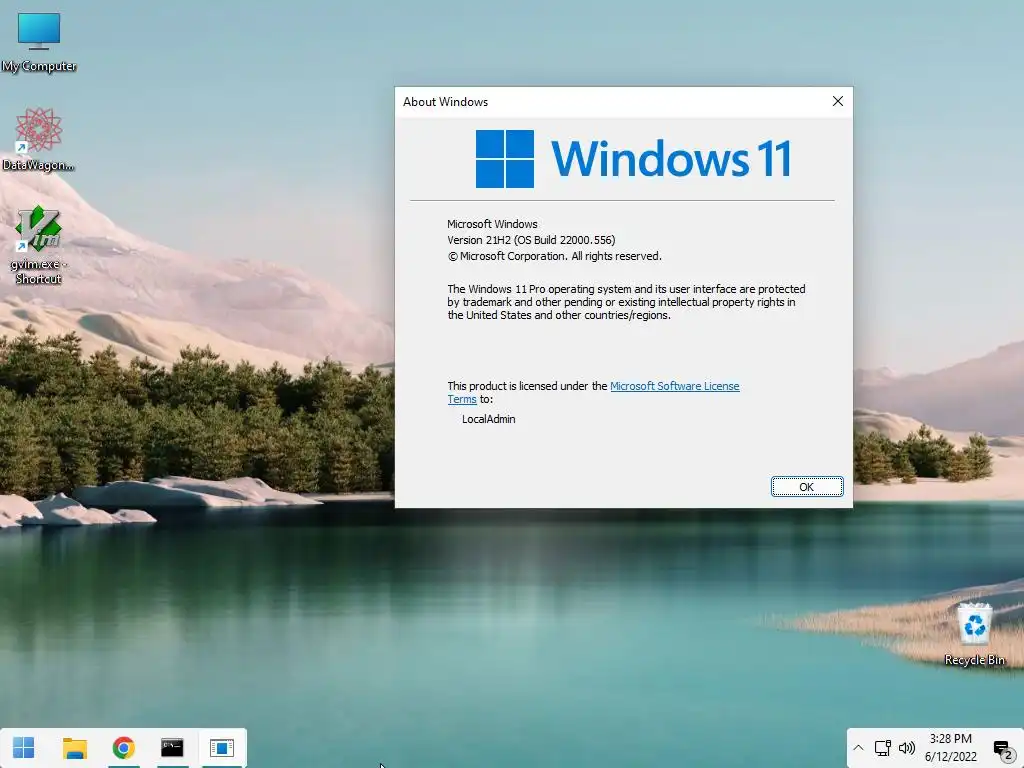1024x768 pixels.
Task: Click the 'Microsoft Windows' text line
Action: pos(492,224)
